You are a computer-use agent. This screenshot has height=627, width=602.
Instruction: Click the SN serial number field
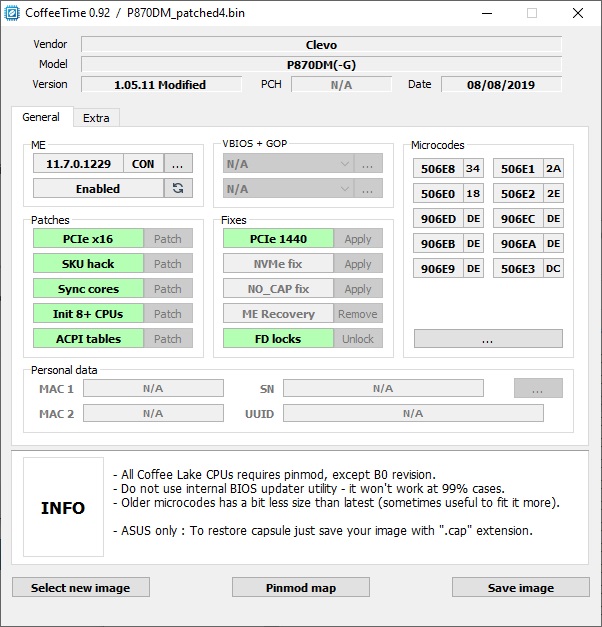point(383,388)
